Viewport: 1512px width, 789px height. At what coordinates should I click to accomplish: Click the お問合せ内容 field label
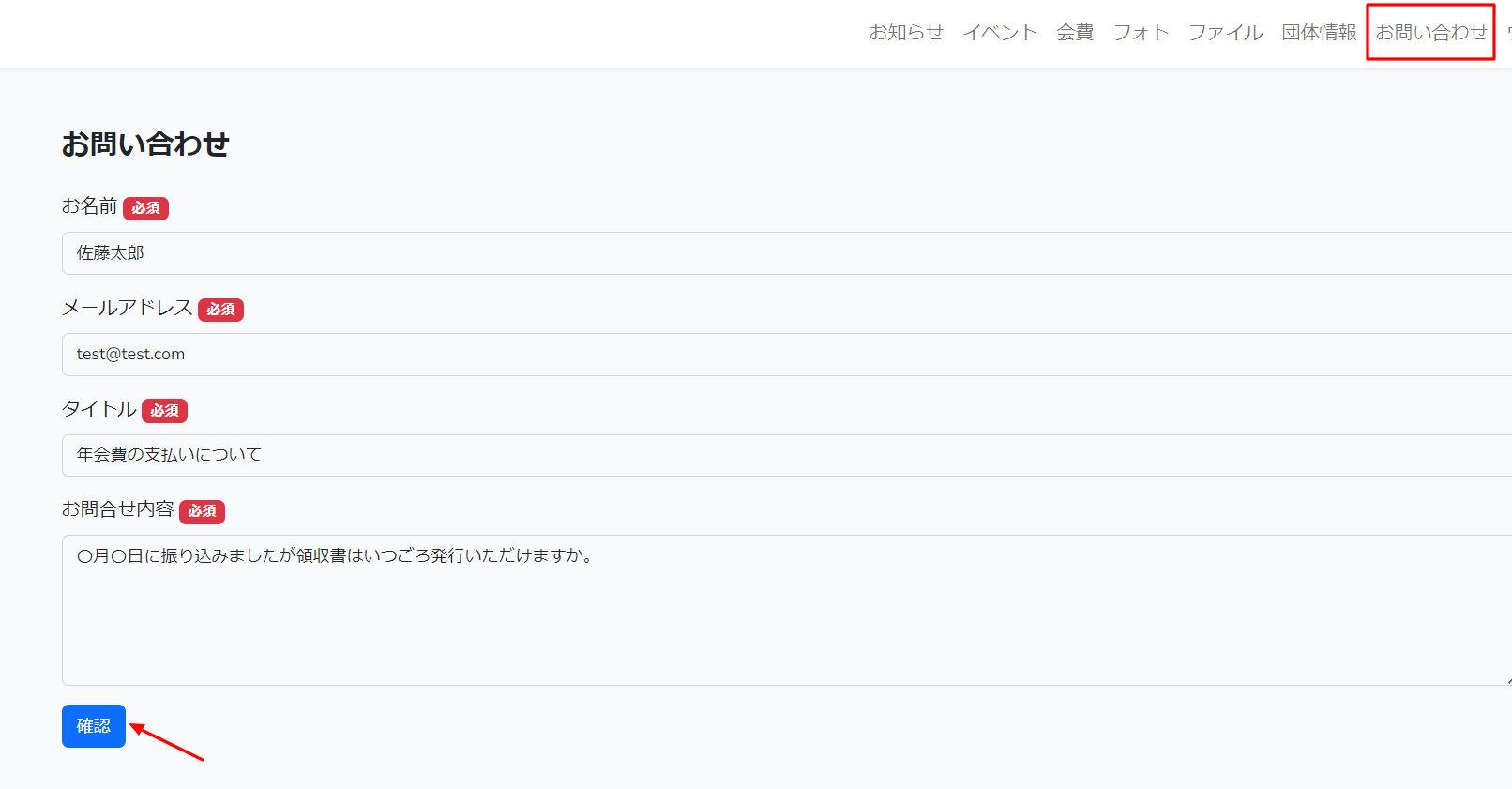pyautogui.click(x=118, y=509)
